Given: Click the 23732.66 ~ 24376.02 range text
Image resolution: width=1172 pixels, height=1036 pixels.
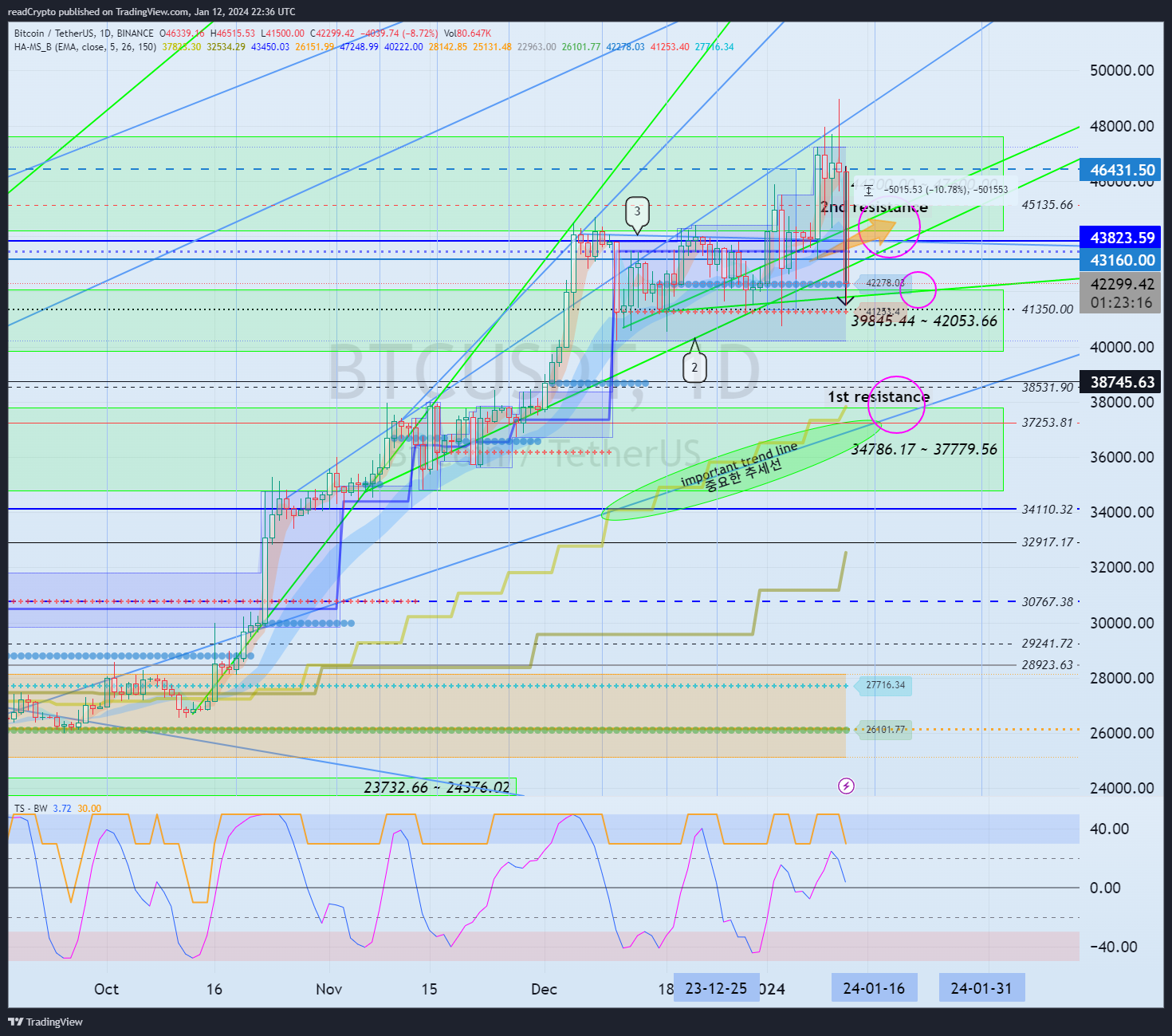Looking at the screenshot, I should point(437,787).
